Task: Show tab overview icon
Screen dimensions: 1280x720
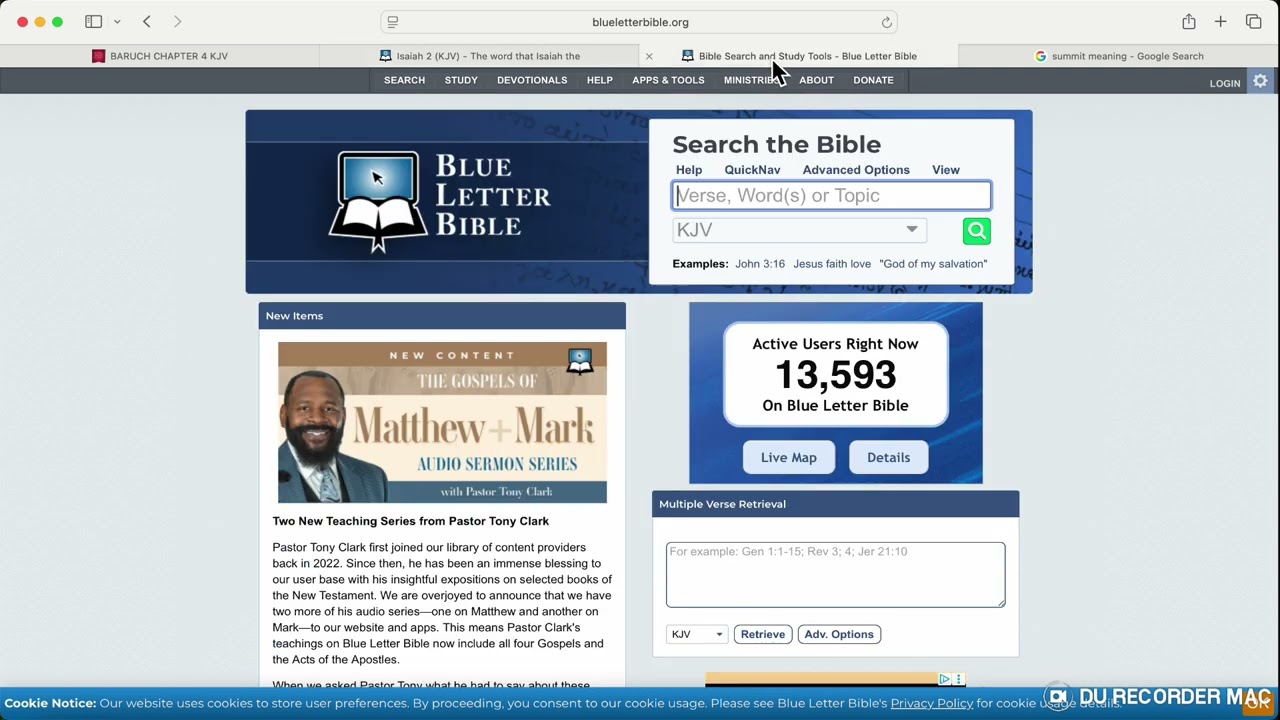Action: 1253,22
